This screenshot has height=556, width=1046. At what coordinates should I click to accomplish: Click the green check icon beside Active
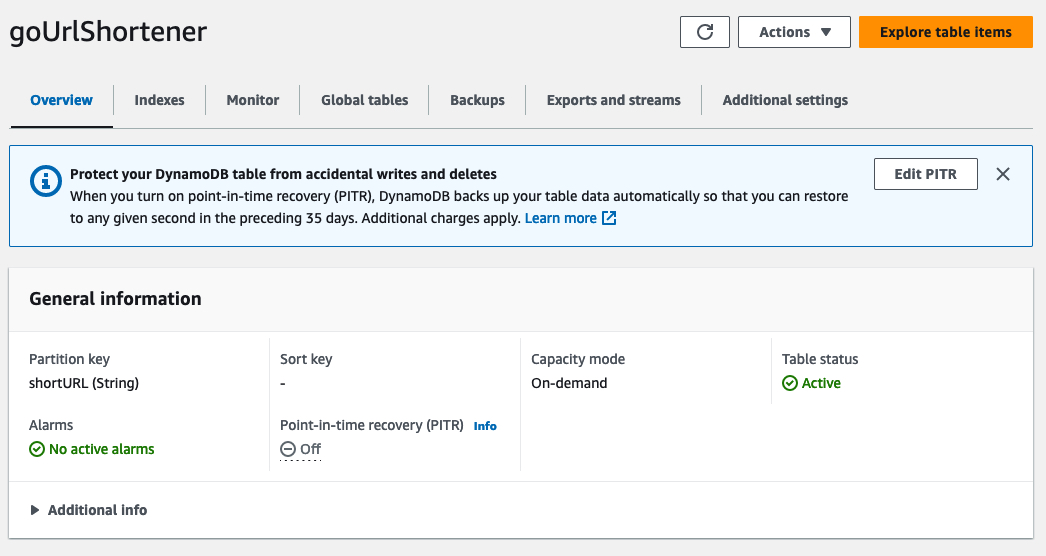point(790,383)
